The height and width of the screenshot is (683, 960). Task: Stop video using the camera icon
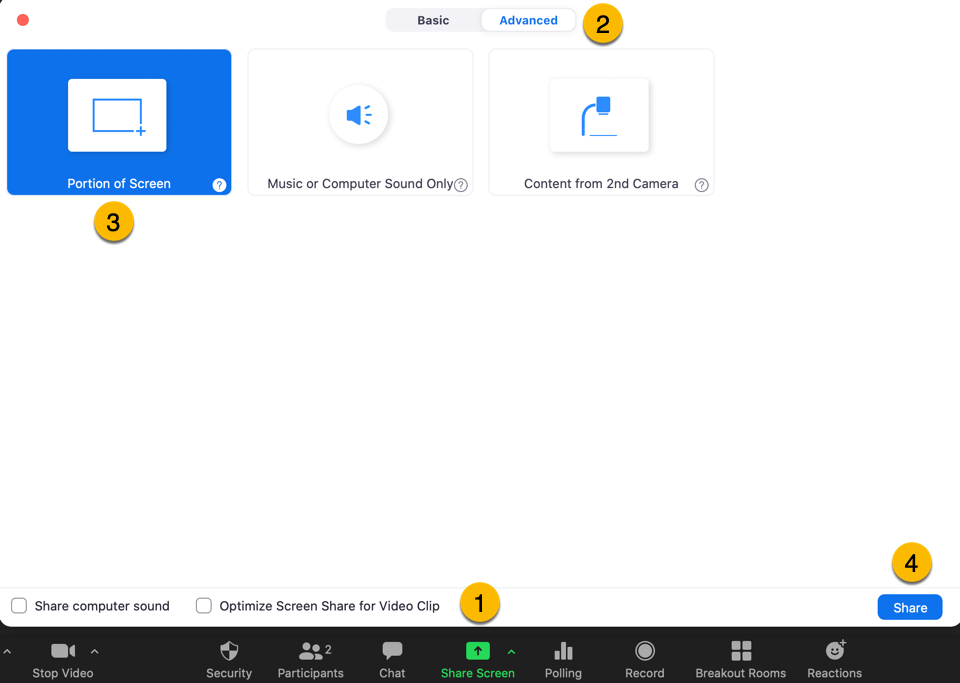point(62,652)
